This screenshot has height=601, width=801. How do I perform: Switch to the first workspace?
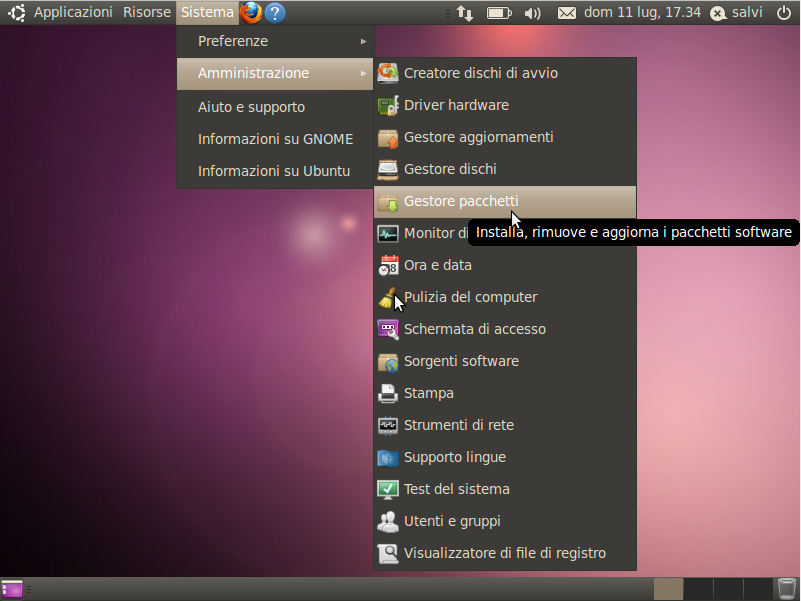[x=668, y=589]
